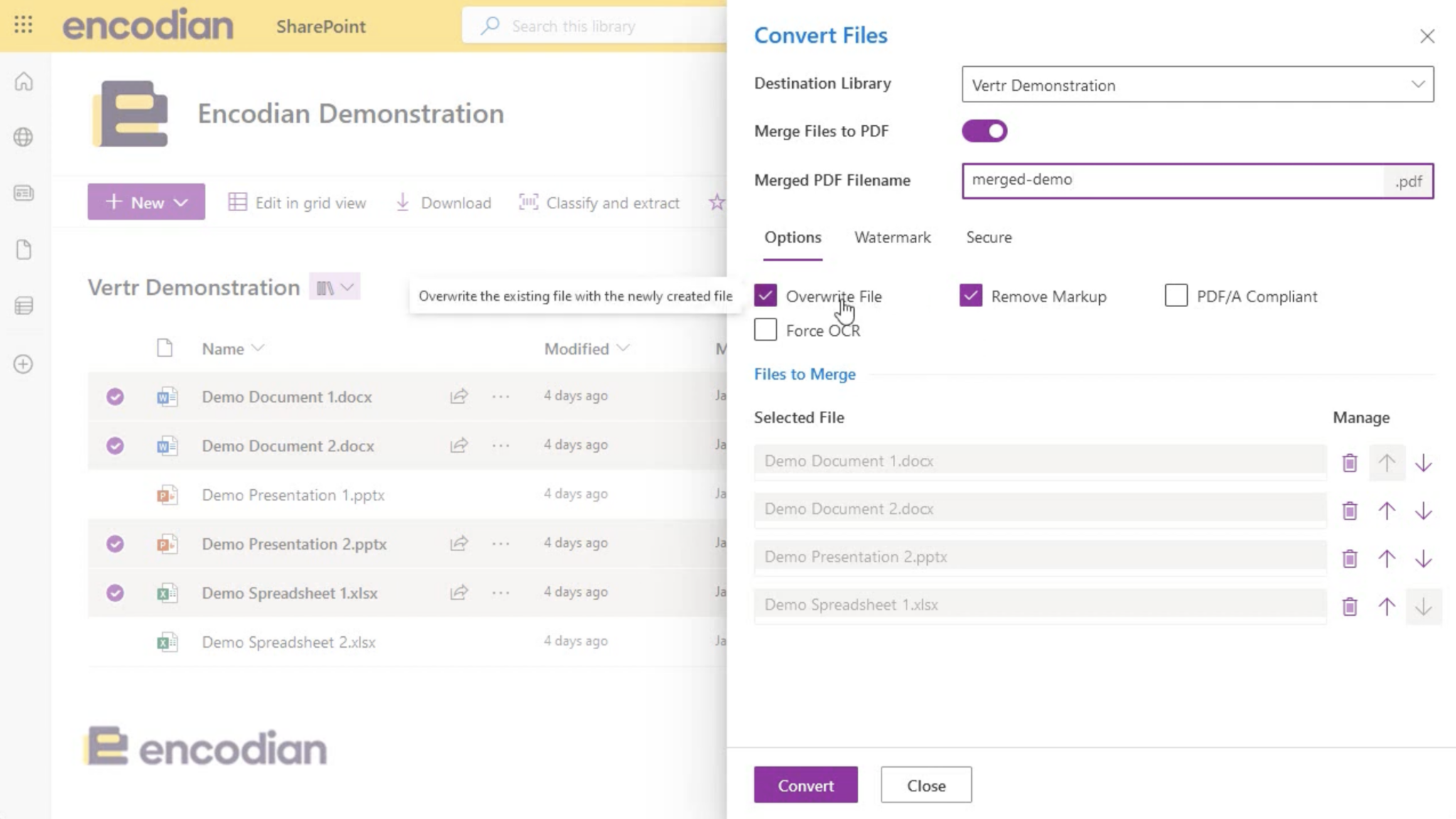The width and height of the screenshot is (1456, 819).
Task: Open Demo Spreadsheet 2.xlsx file
Action: click(x=289, y=642)
